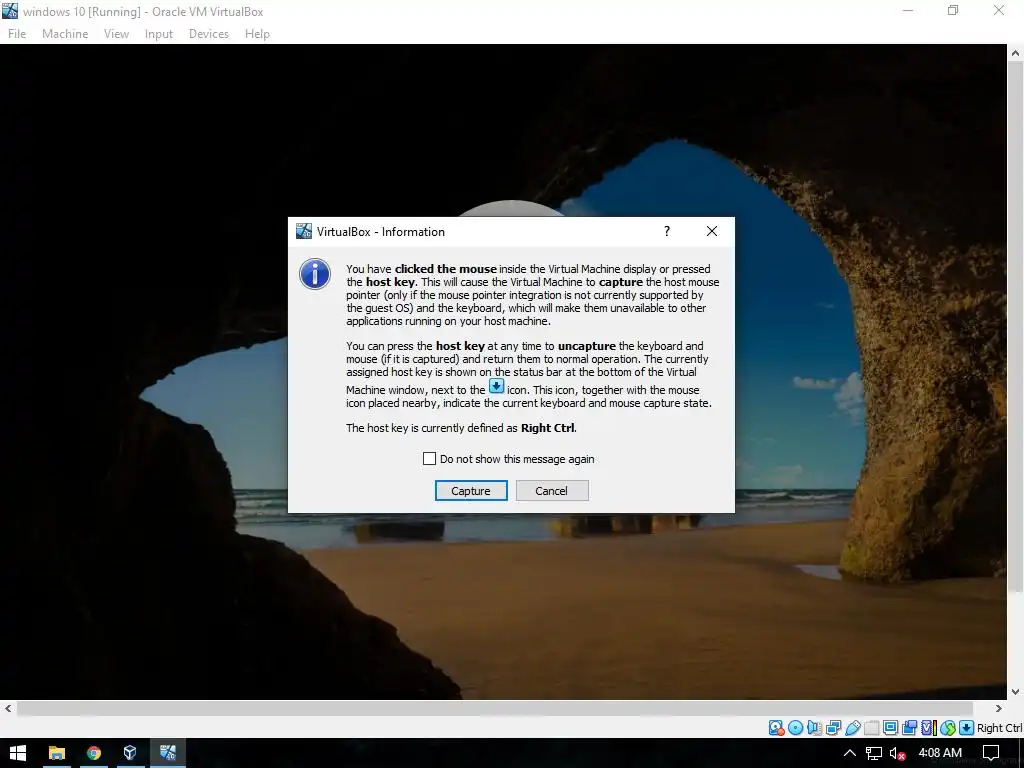Close the windows 10 Running VM window

999,10
